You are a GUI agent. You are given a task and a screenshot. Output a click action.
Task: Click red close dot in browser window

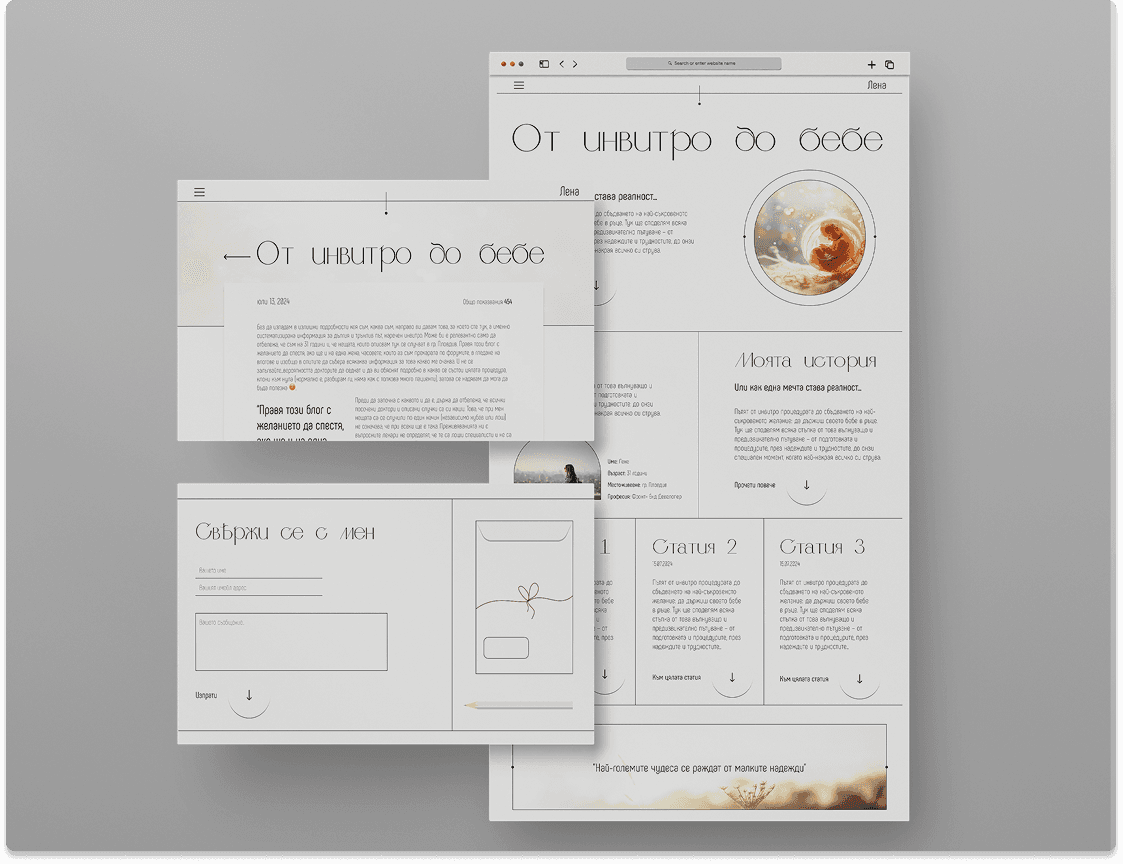[x=503, y=64]
